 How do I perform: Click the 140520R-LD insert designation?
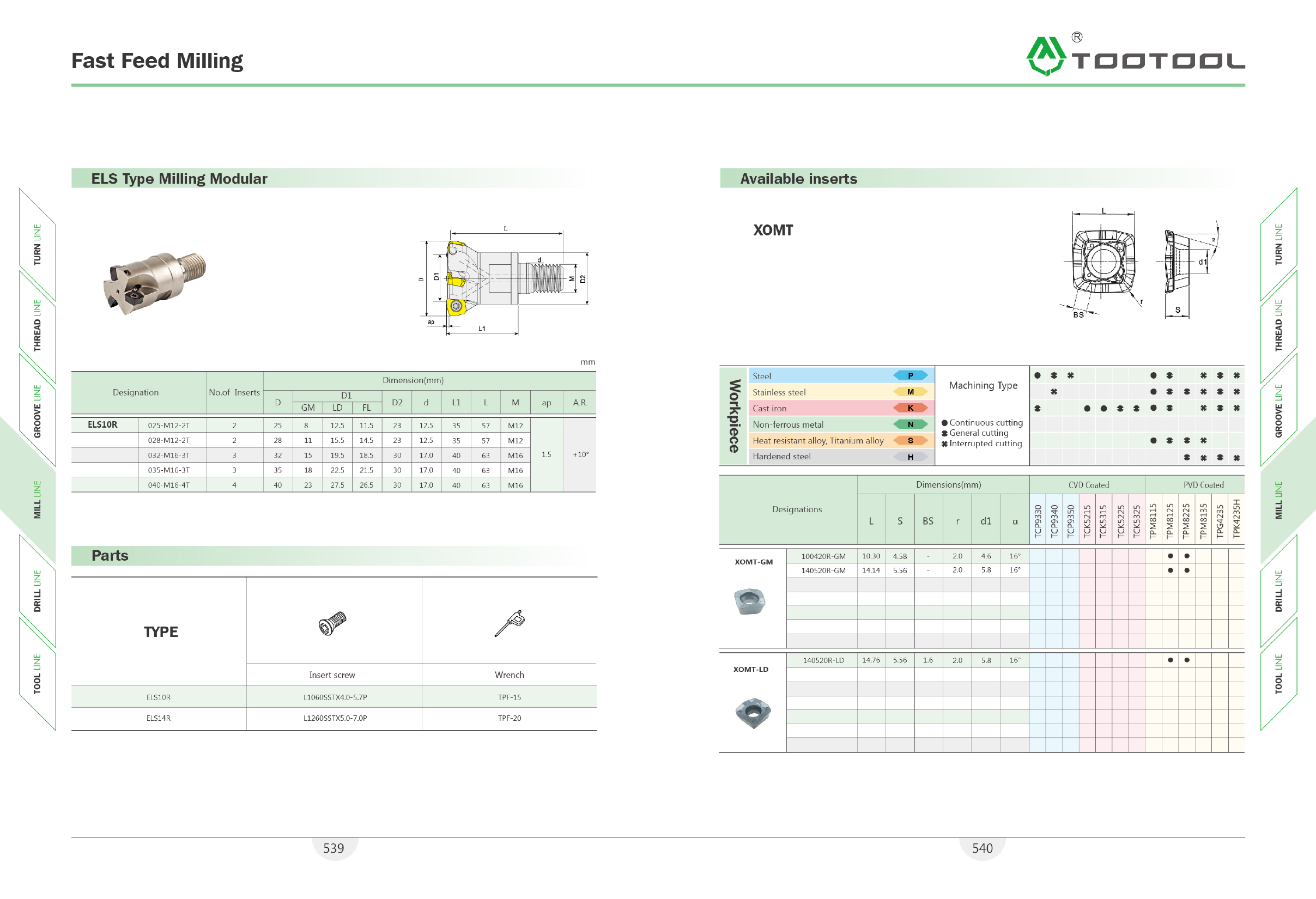pos(823,661)
